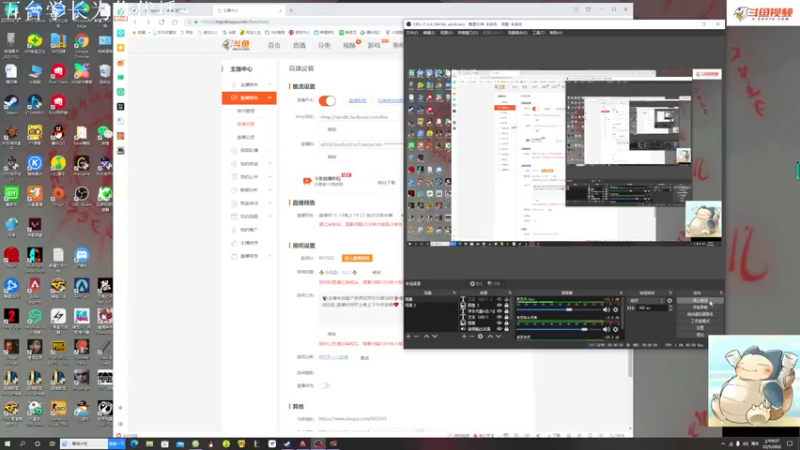Image resolution: width=800 pixels, height=450 pixels.
Task: Expand the 主播相关 sidebar section
Action: click(x=249, y=84)
